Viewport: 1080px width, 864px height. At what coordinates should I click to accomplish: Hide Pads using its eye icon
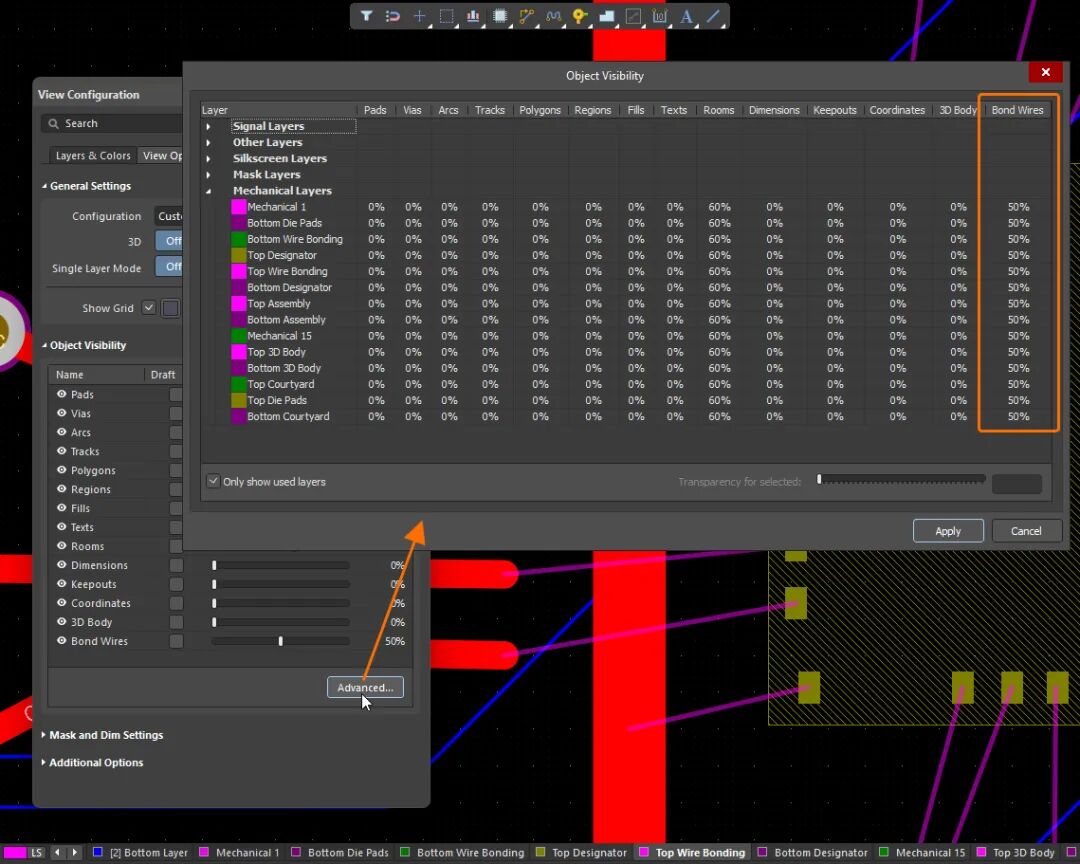(61, 394)
